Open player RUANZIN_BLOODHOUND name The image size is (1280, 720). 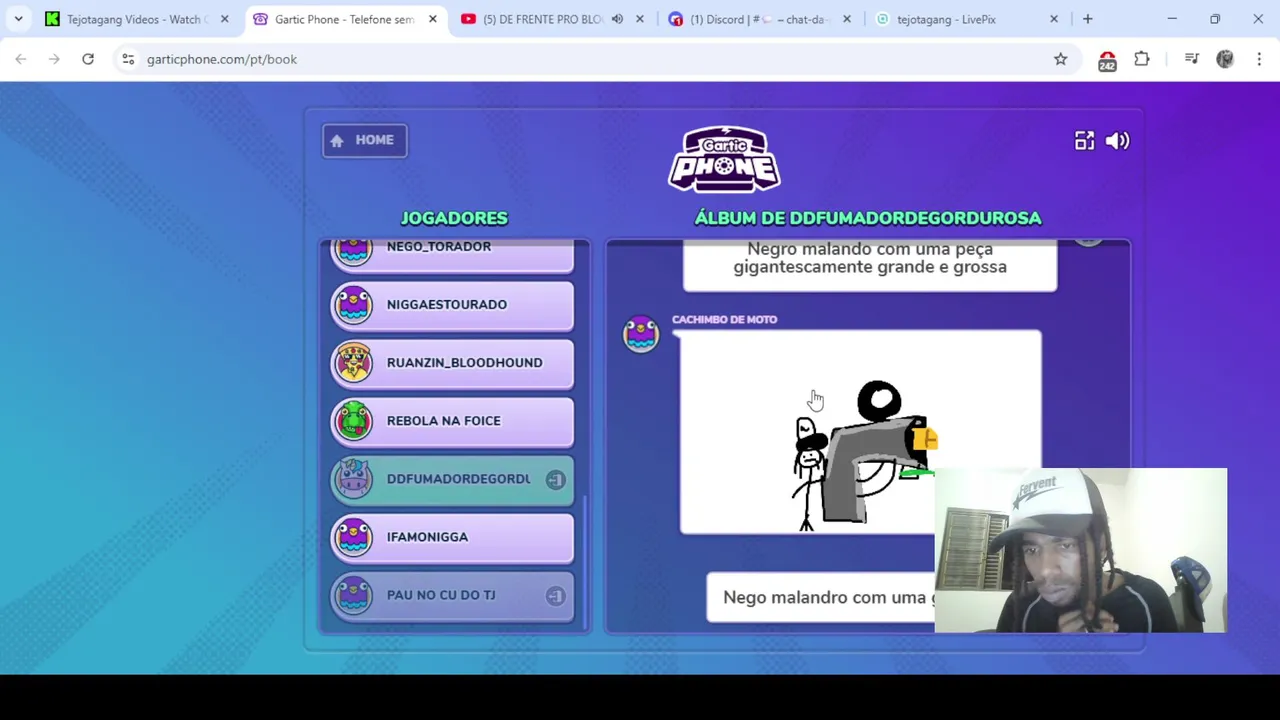464,363
